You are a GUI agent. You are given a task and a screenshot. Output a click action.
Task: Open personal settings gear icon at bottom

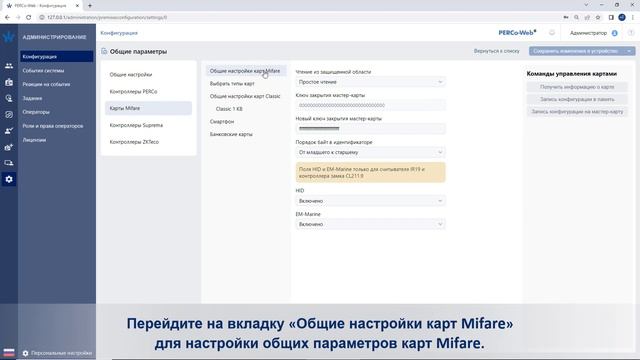coord(25,353)
